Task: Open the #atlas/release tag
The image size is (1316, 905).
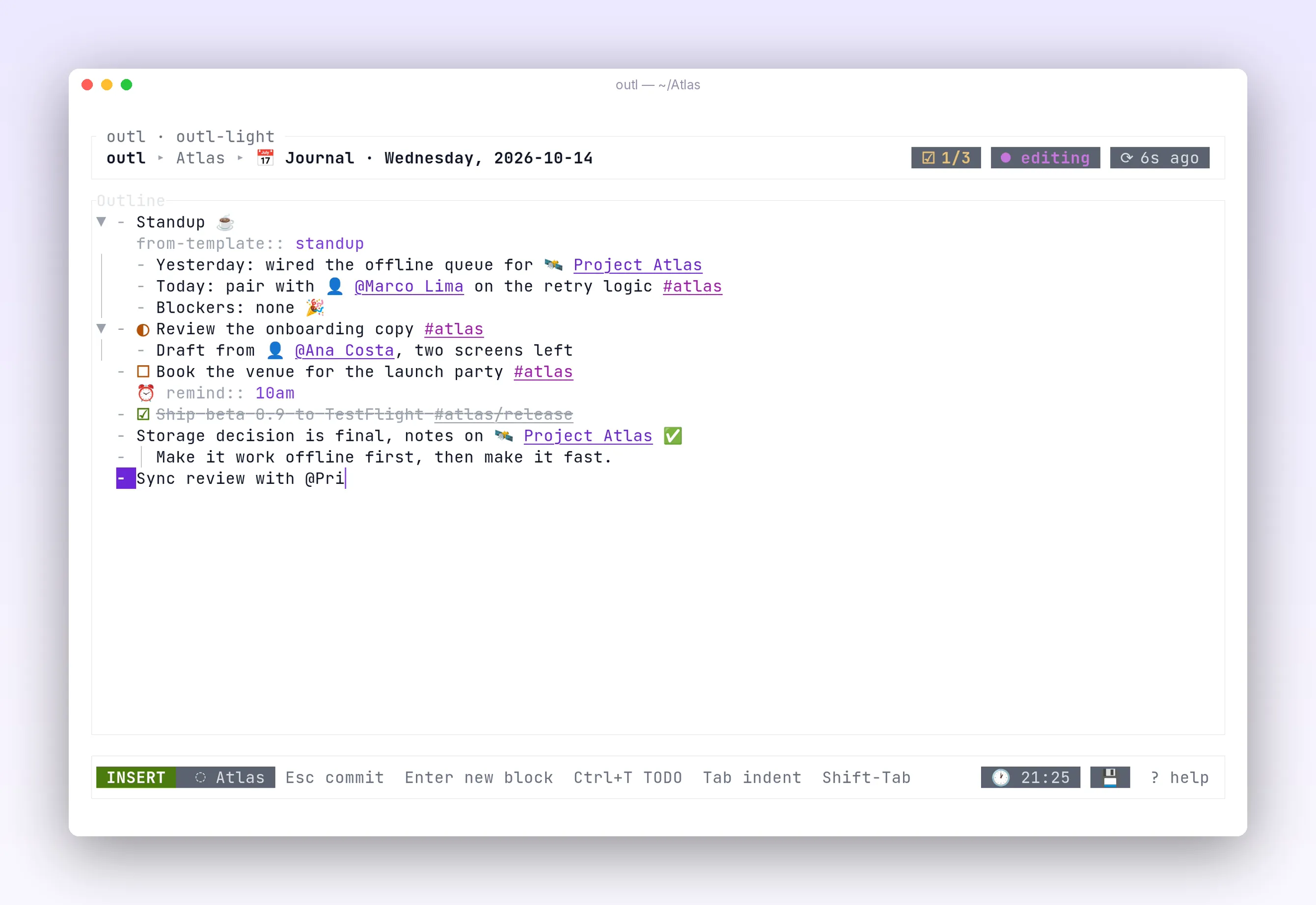Action: tap(503, 415)
